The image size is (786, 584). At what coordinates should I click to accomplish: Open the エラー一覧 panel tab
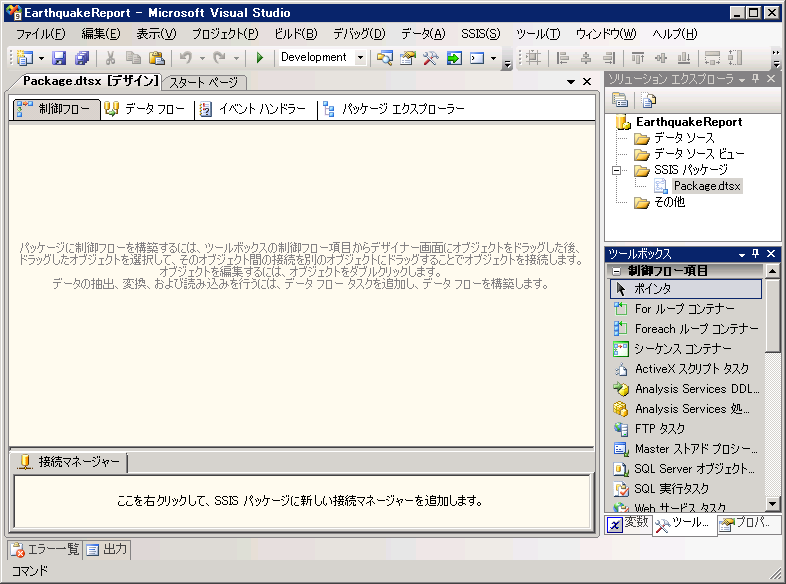(45, 550)
